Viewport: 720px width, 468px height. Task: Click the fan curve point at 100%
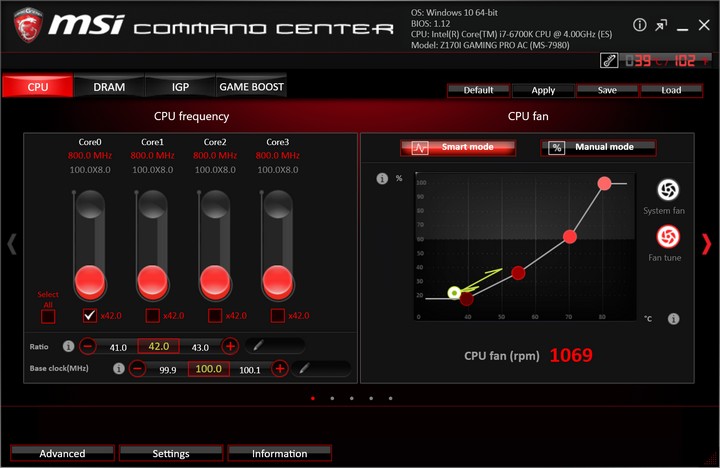click(x=604, y=183)
